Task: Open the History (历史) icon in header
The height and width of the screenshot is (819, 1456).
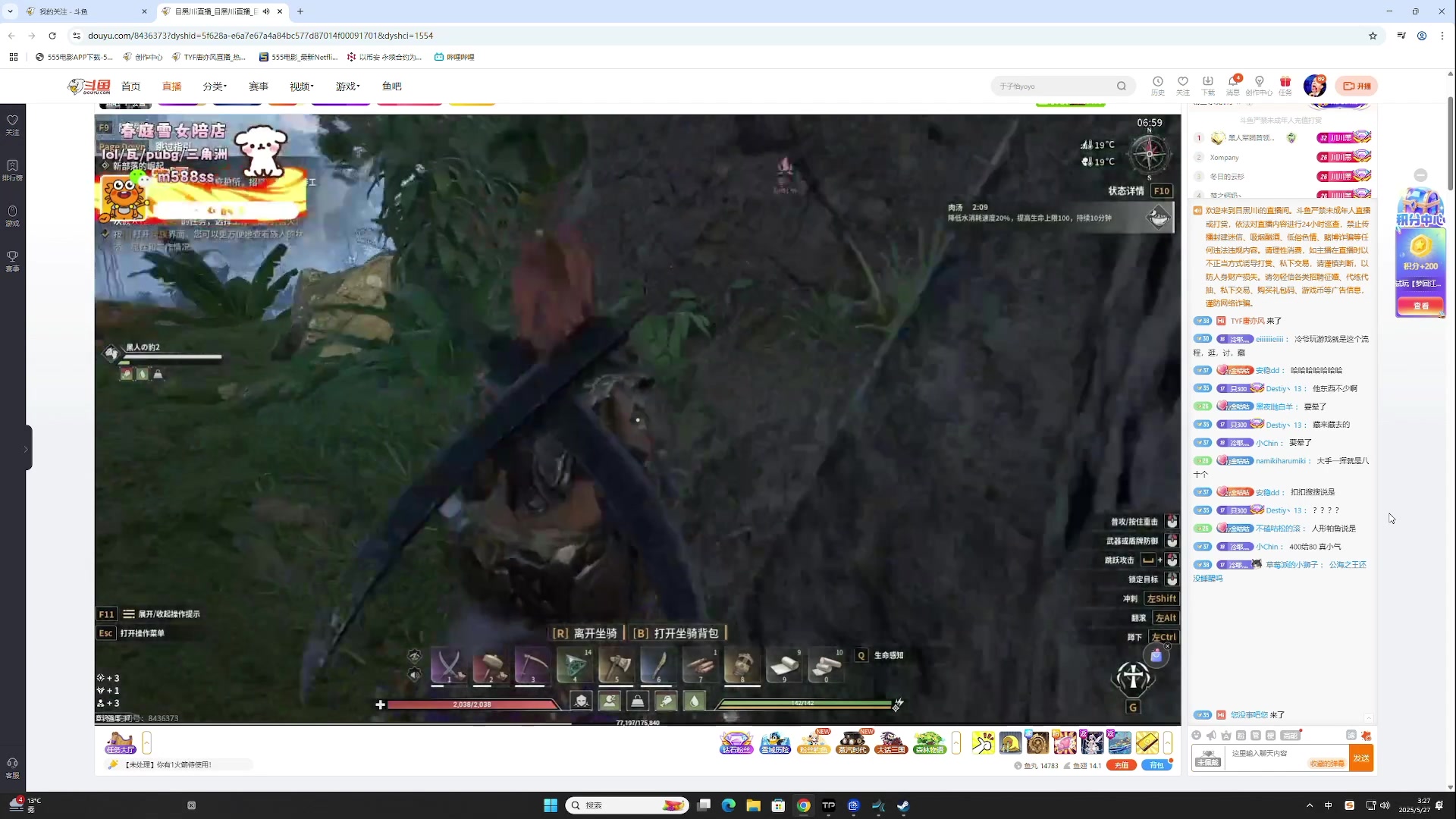Action: (x=1157, y=85)
